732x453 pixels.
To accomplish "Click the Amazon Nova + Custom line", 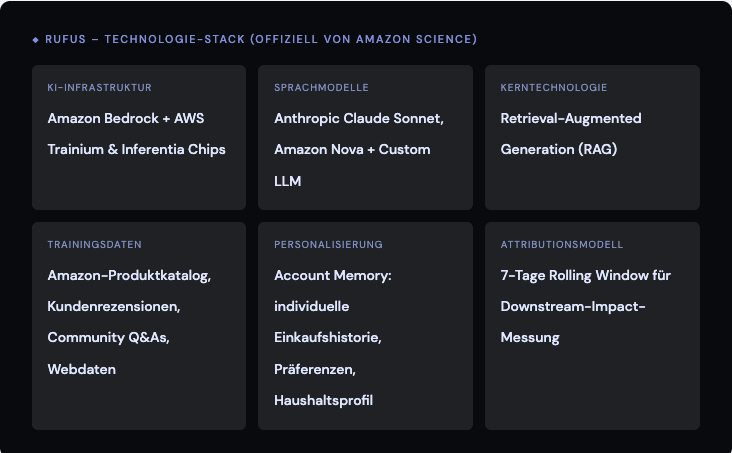I will click(352, 149).
